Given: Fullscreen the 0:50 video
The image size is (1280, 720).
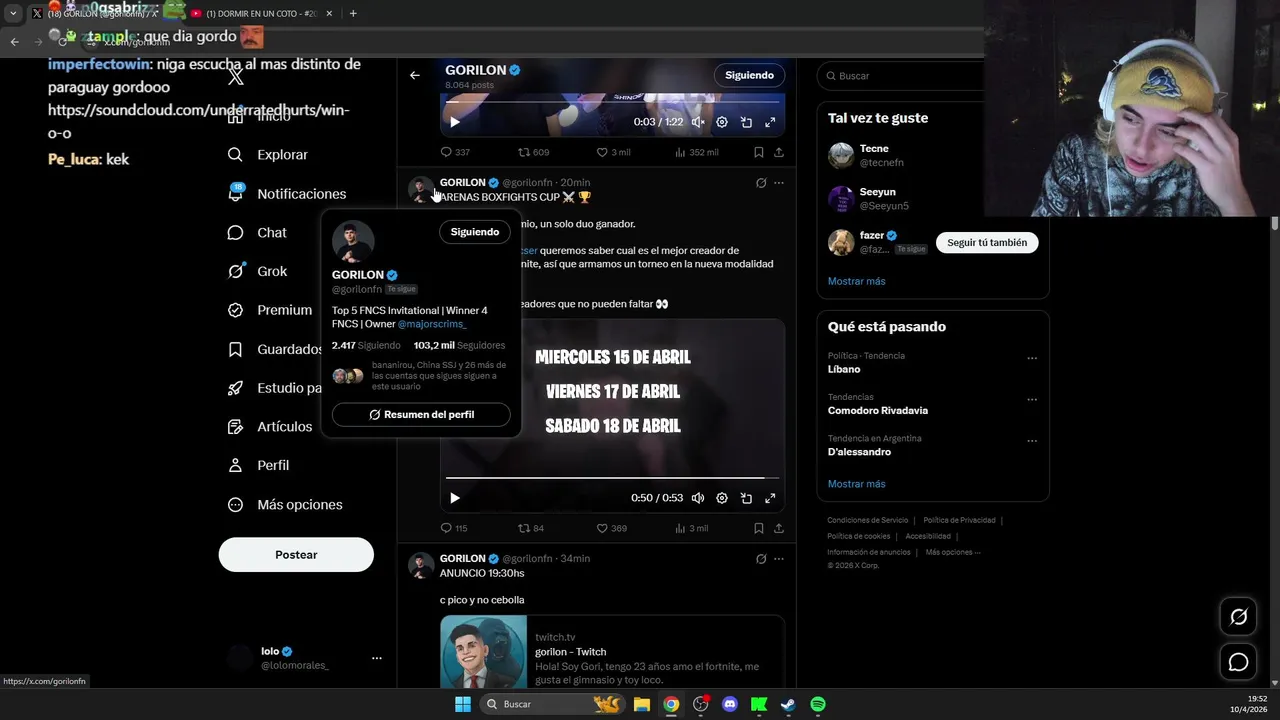Looking at the screenshot, I should click(x=770, y=498).
